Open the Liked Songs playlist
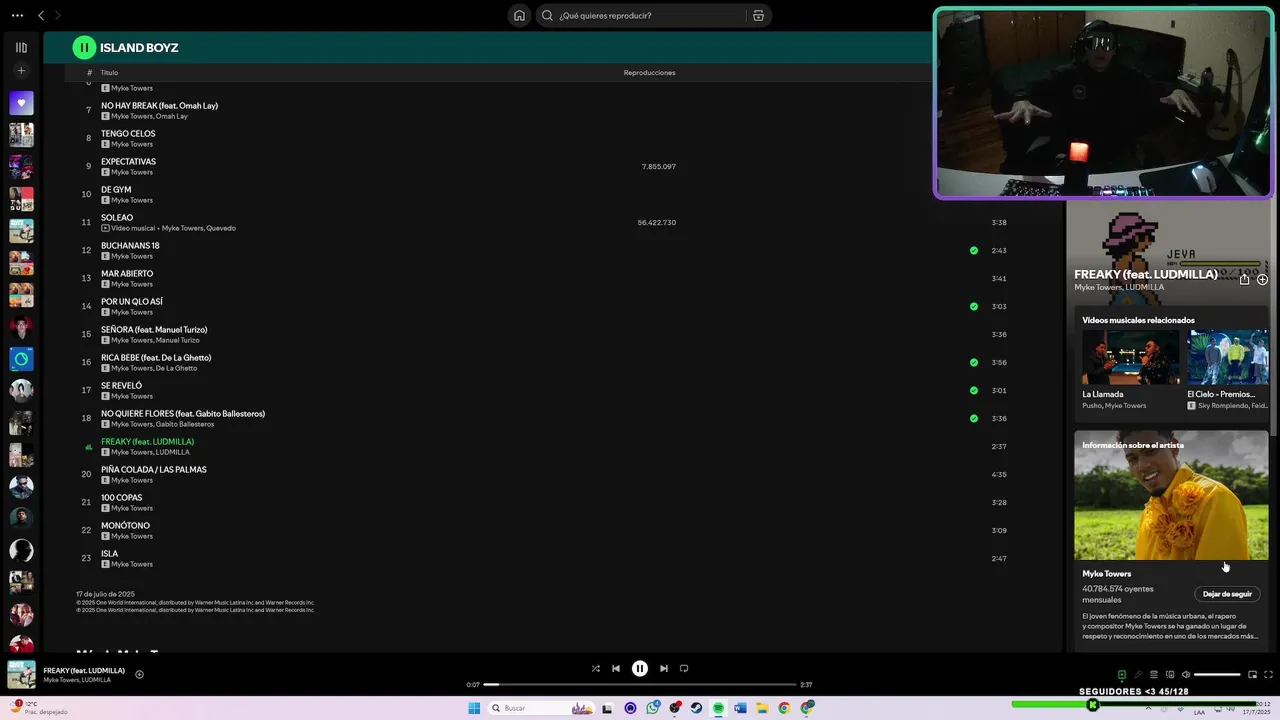 pyautogui.click(x=21, y=103)
